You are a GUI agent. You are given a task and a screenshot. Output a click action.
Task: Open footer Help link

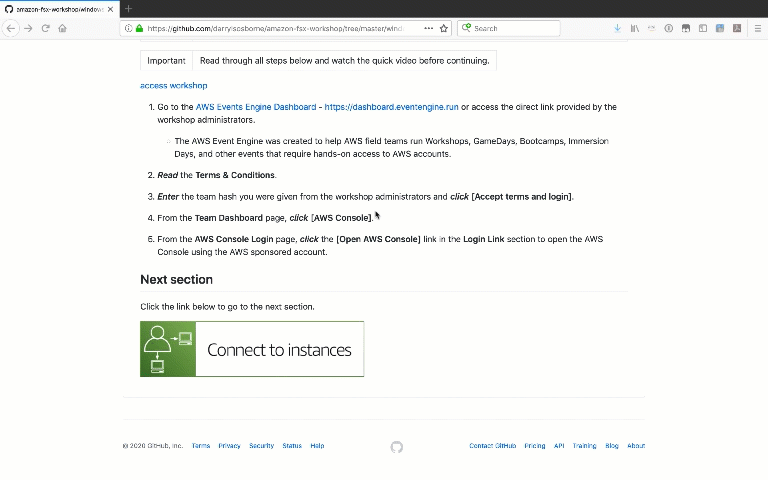tap(317, 446)
